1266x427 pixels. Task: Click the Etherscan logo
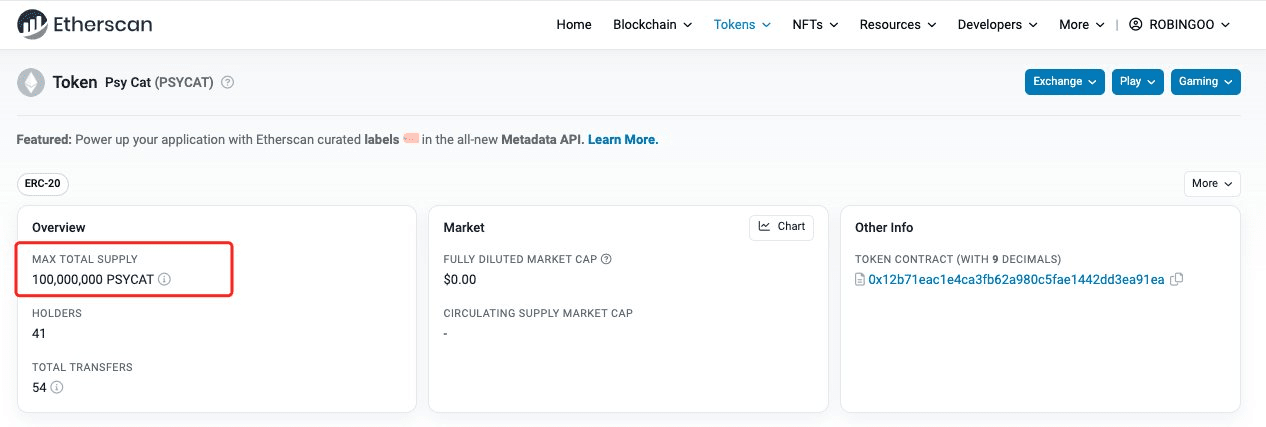click(85, 24)
